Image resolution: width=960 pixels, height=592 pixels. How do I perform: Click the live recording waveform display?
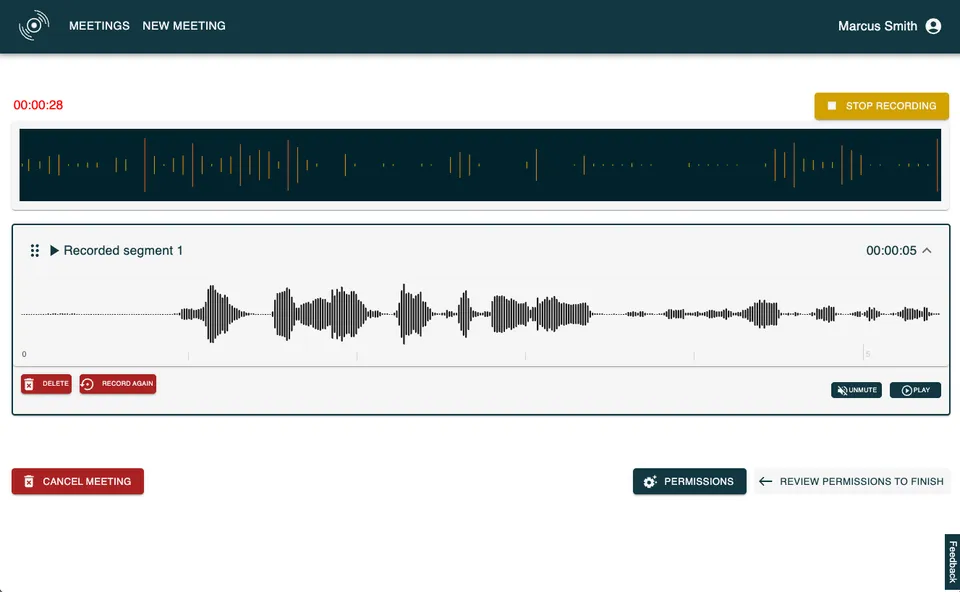tap(480, 165)
